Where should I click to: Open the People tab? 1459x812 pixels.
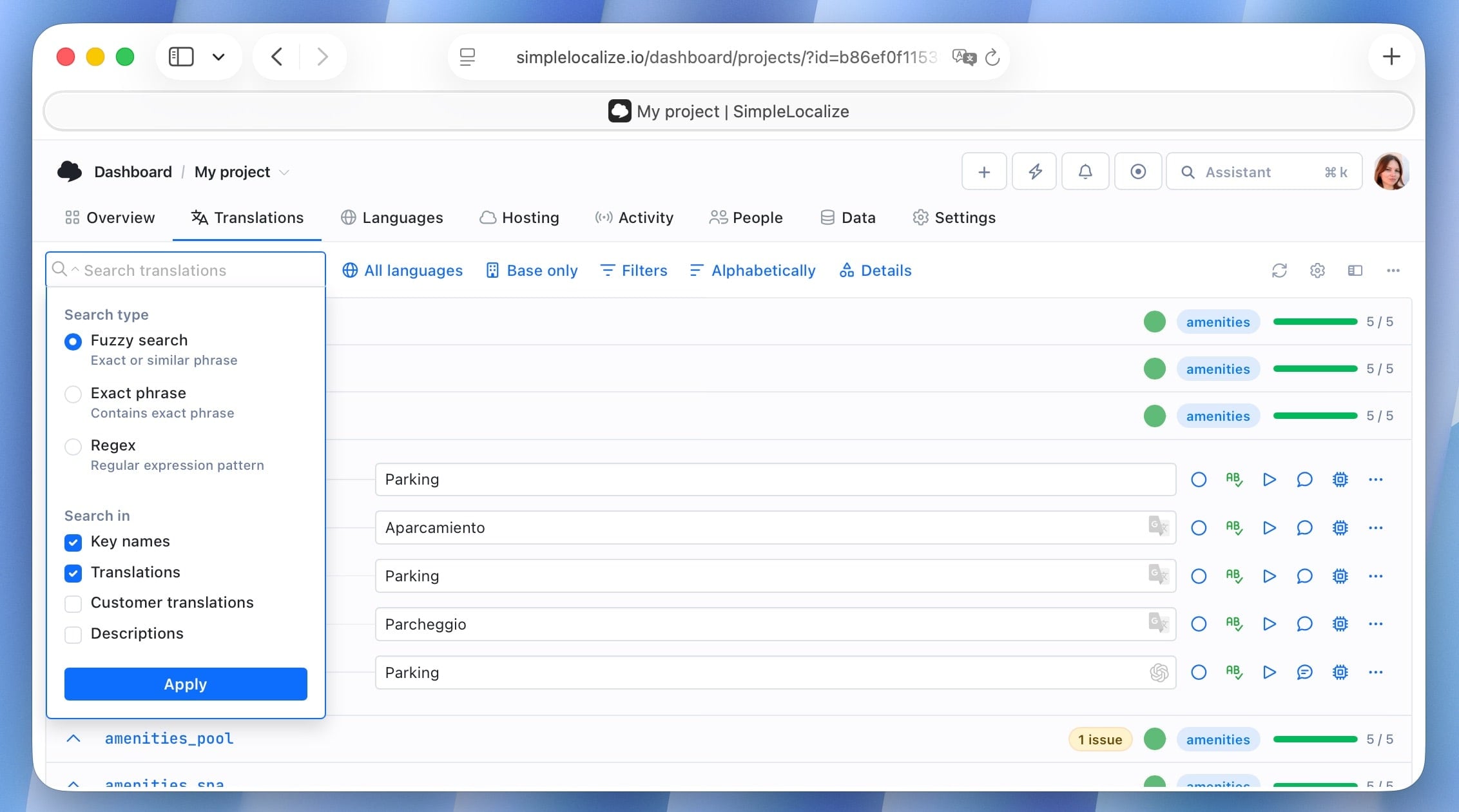pos(746,218)
